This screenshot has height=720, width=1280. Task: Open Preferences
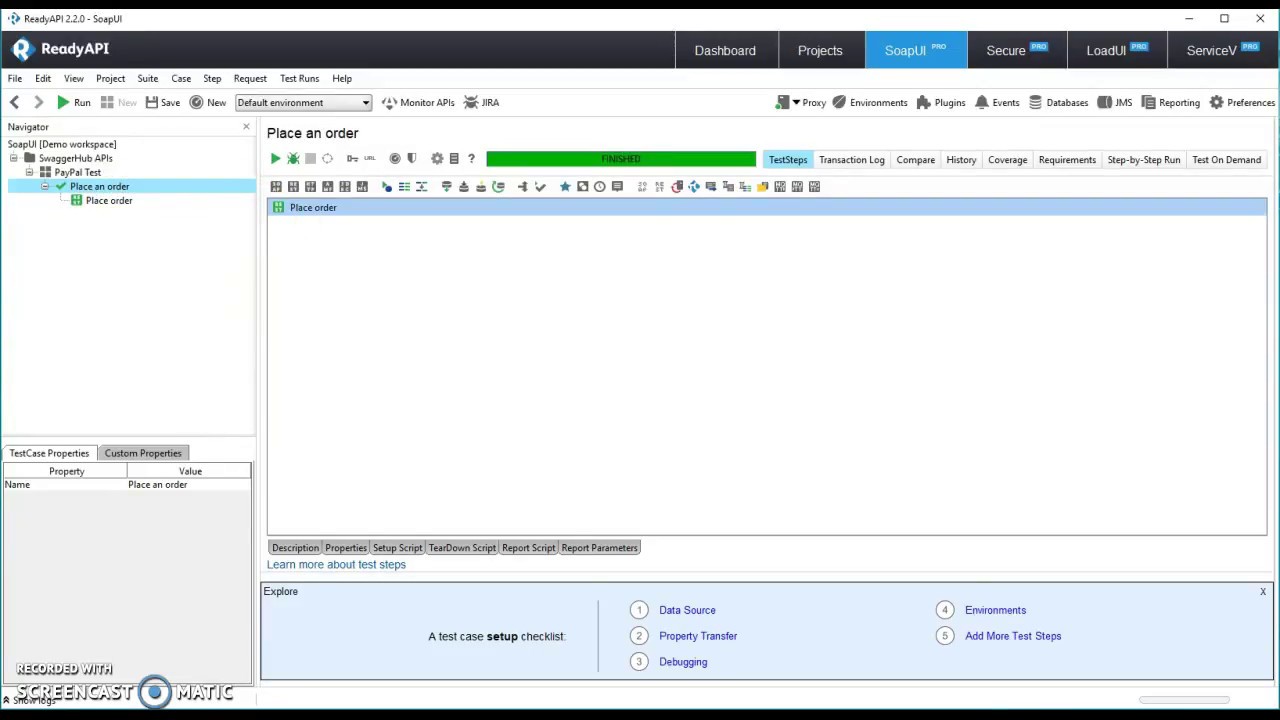pos(1241,102)
